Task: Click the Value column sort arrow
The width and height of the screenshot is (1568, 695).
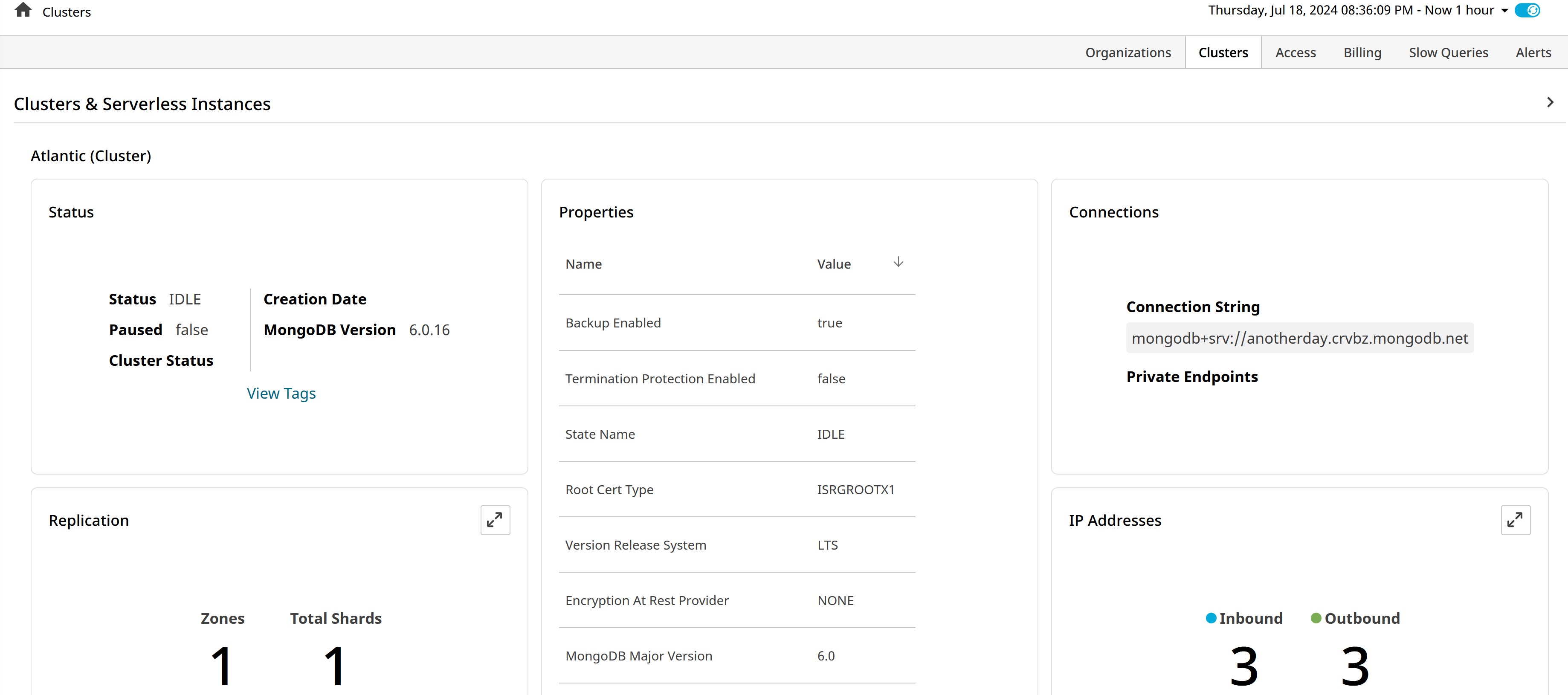Action: [x=898, y=262]
